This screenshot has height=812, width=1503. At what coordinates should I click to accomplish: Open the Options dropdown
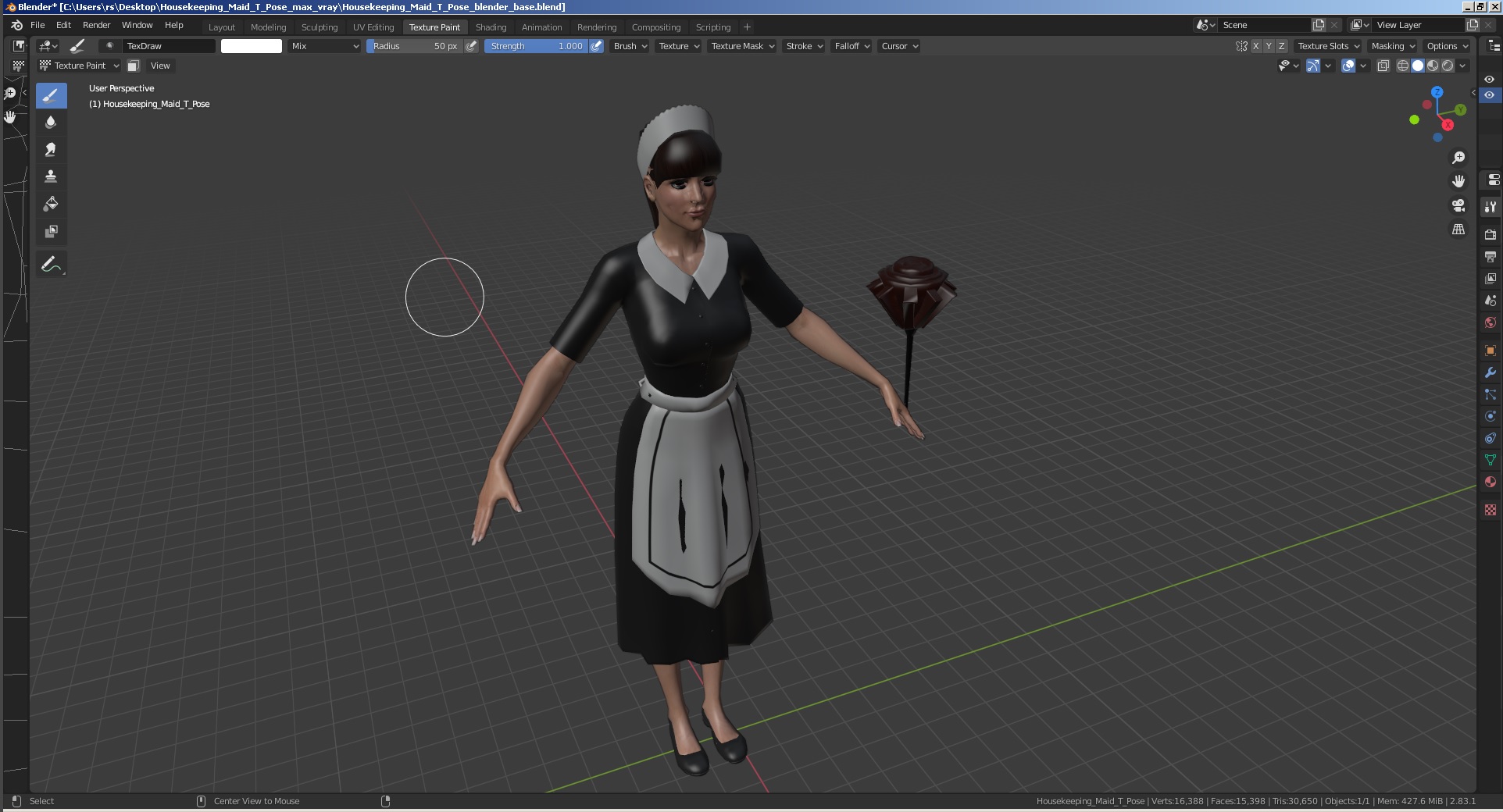1448,46
